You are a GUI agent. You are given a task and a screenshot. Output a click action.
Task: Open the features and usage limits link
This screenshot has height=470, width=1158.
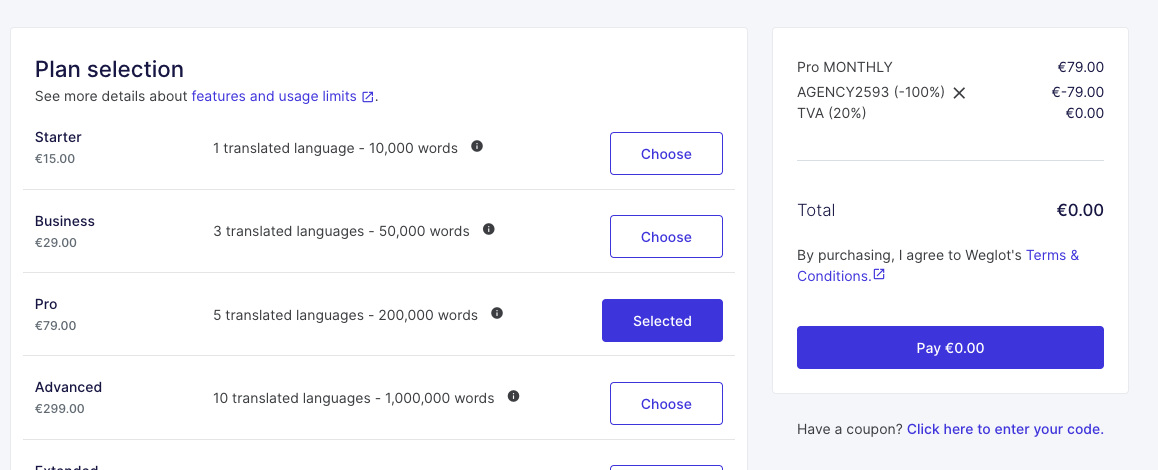point(273,97)
